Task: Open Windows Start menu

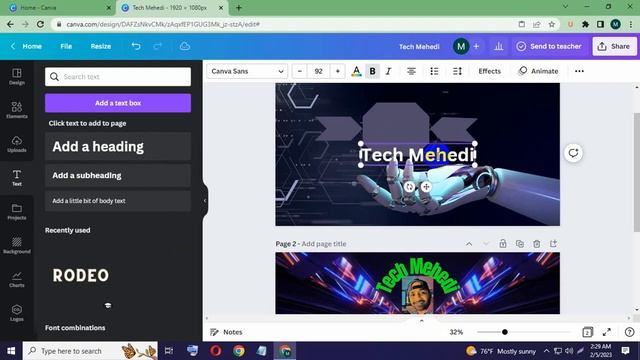Action: [x=11, y=351]
